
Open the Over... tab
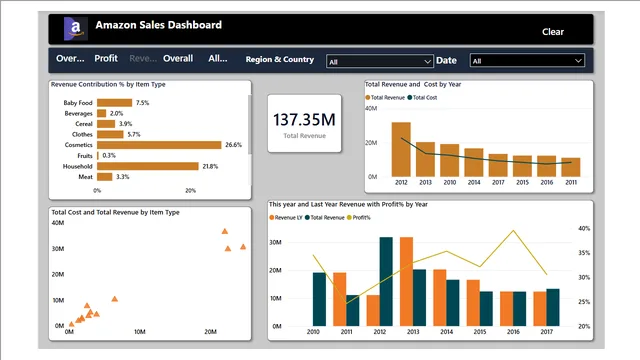70,58
